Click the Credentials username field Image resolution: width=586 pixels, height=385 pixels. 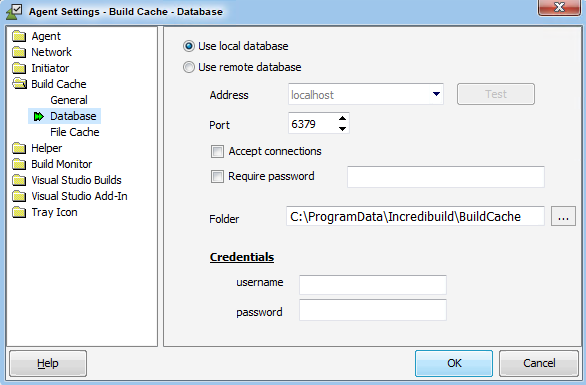tap(373, 285)
